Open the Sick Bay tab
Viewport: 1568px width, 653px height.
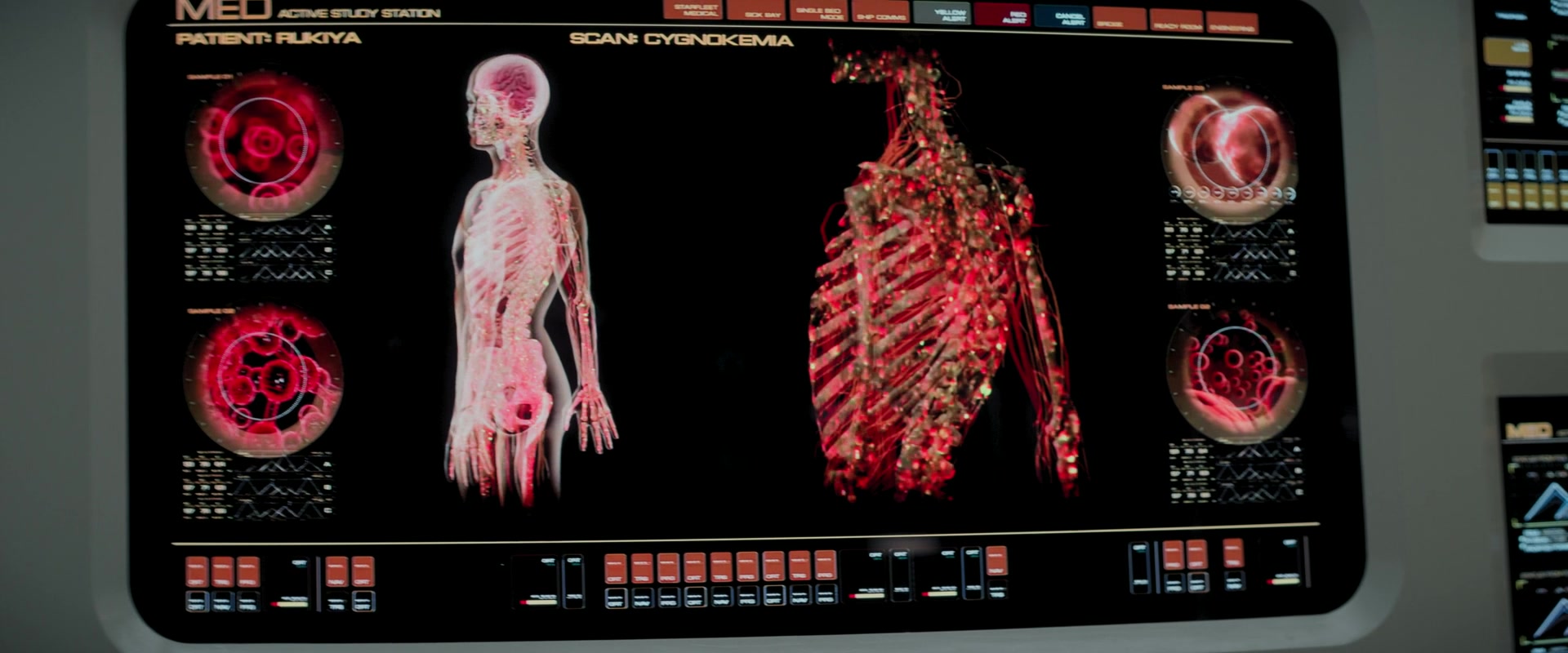pos(756,11)
